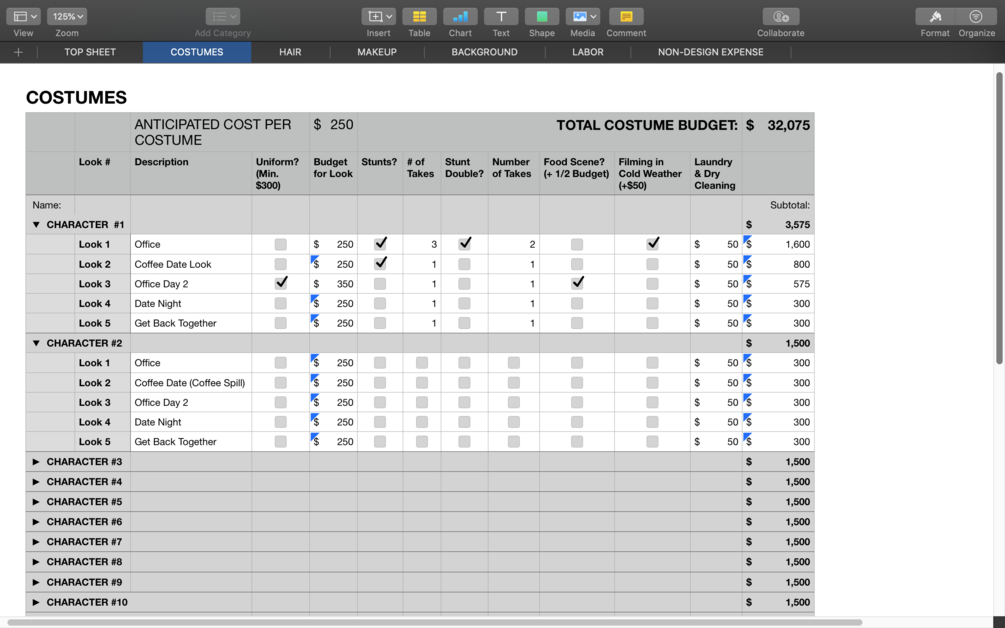Check Cold Weather for Character #2 Date Night
The image size is (1005, 628).
[x=652, y=422]
